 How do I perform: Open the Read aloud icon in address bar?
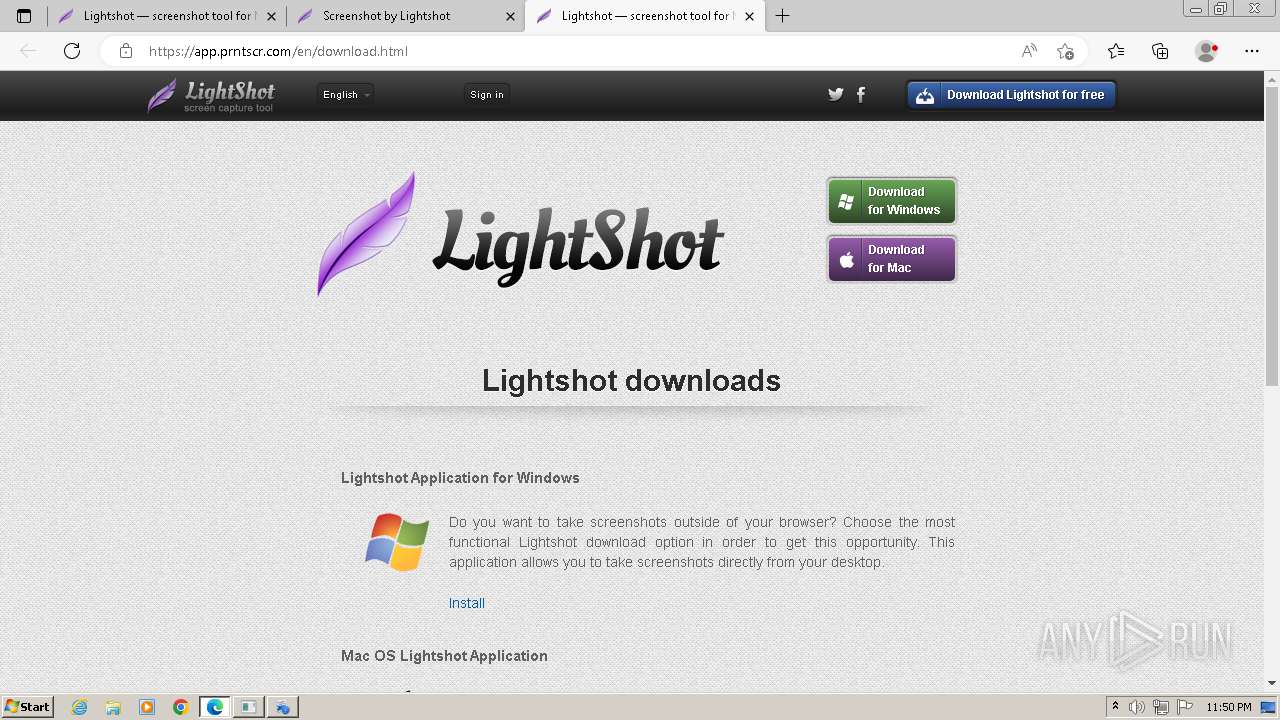point(1029,51)
